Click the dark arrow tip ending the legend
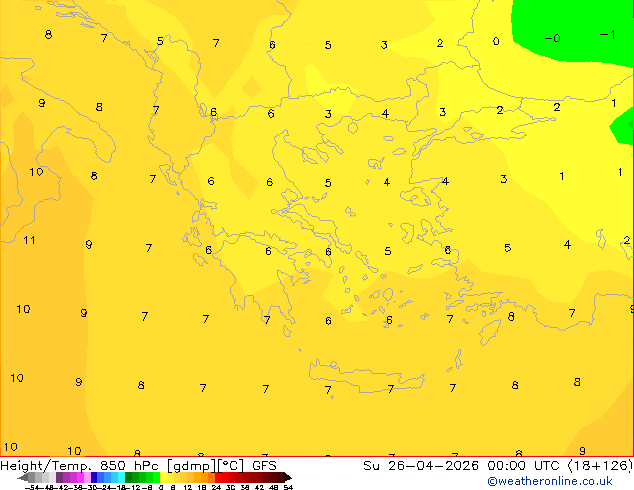 288,477
